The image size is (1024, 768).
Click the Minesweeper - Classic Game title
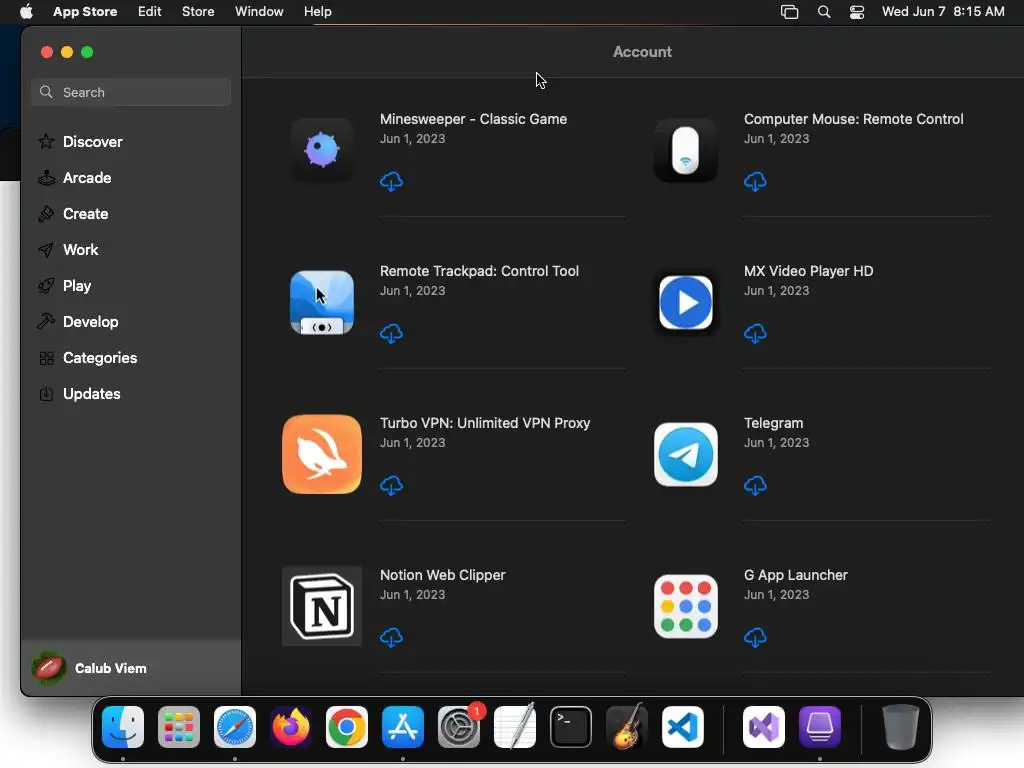coord(473,119)
